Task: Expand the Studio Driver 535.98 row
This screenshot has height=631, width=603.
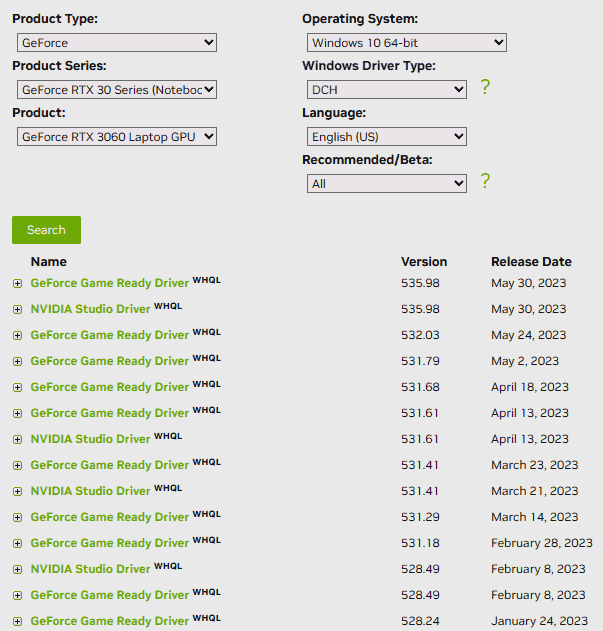Action: click(x=17, y=309)
